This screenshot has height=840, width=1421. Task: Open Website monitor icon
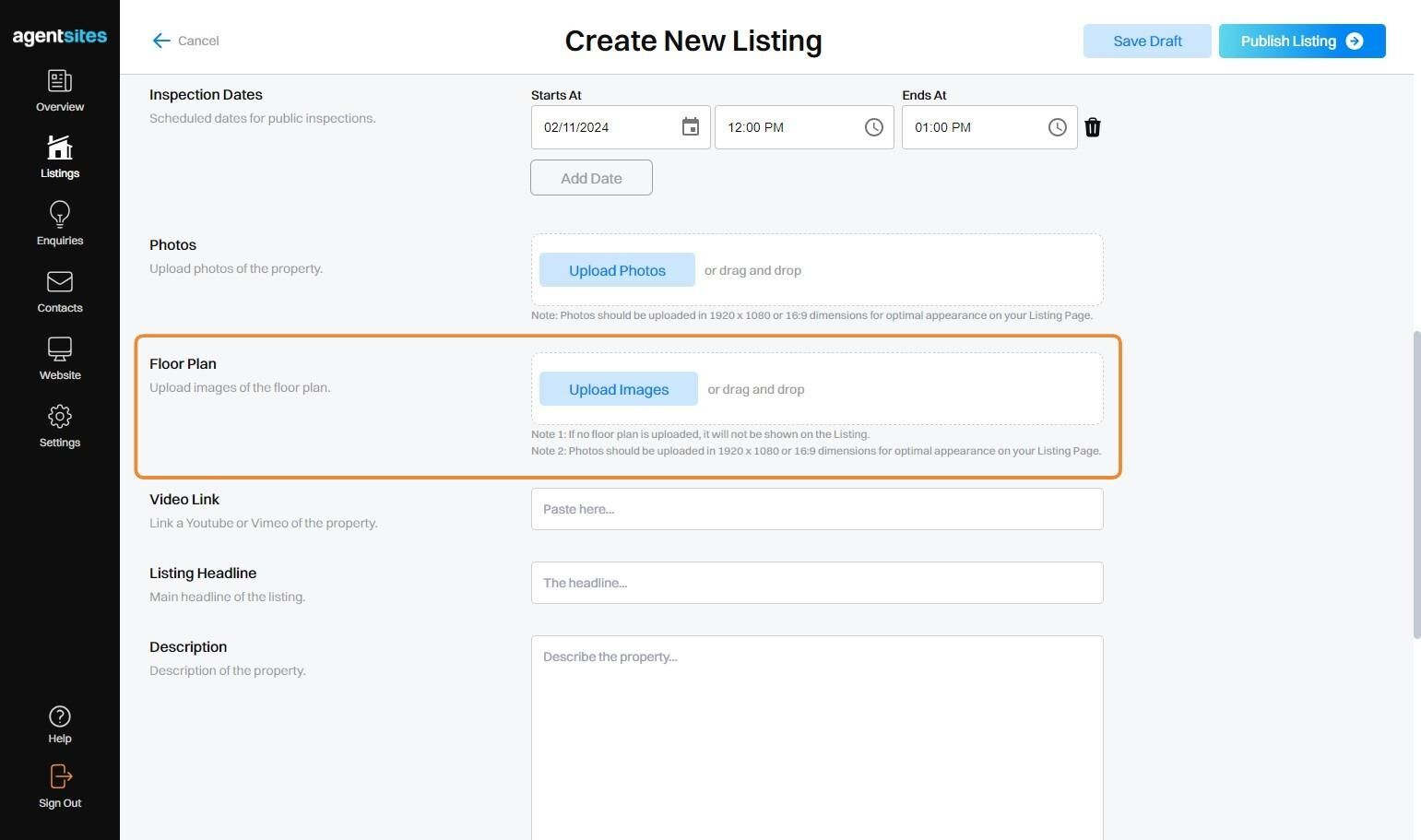[60, 349]
